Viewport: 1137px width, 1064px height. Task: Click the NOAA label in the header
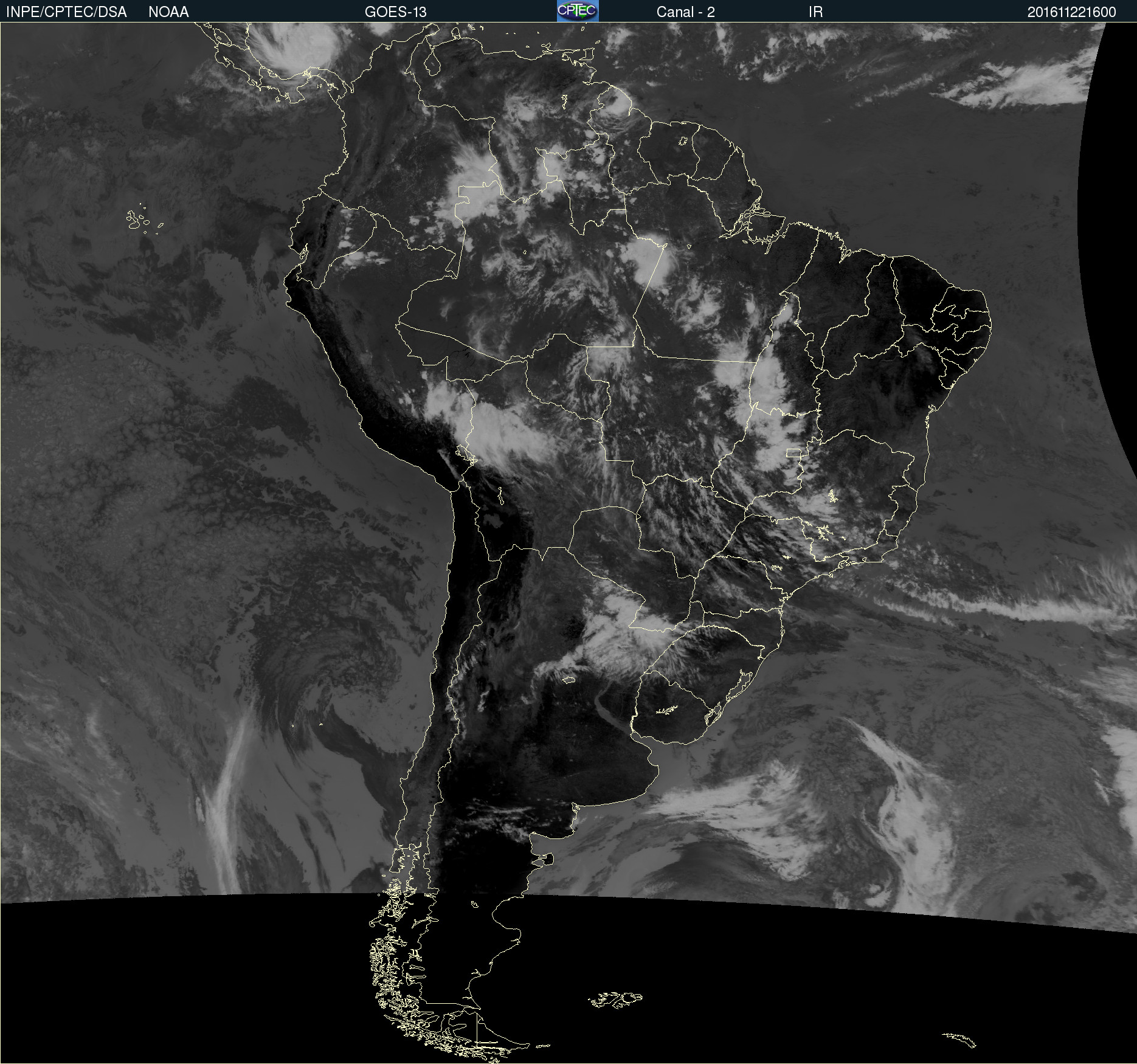click(168, 12)
